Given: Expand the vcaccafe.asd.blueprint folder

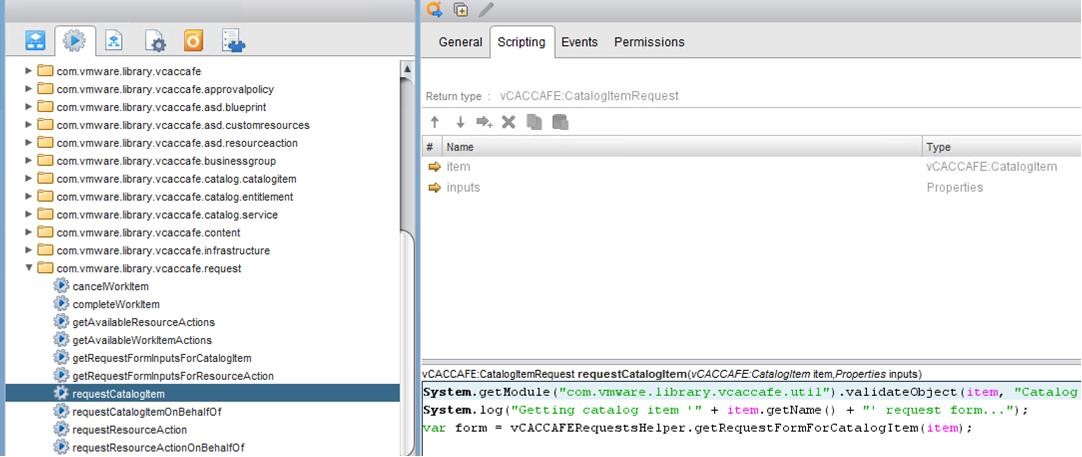Looking at the screenshot, I should (x=28, y=107).
